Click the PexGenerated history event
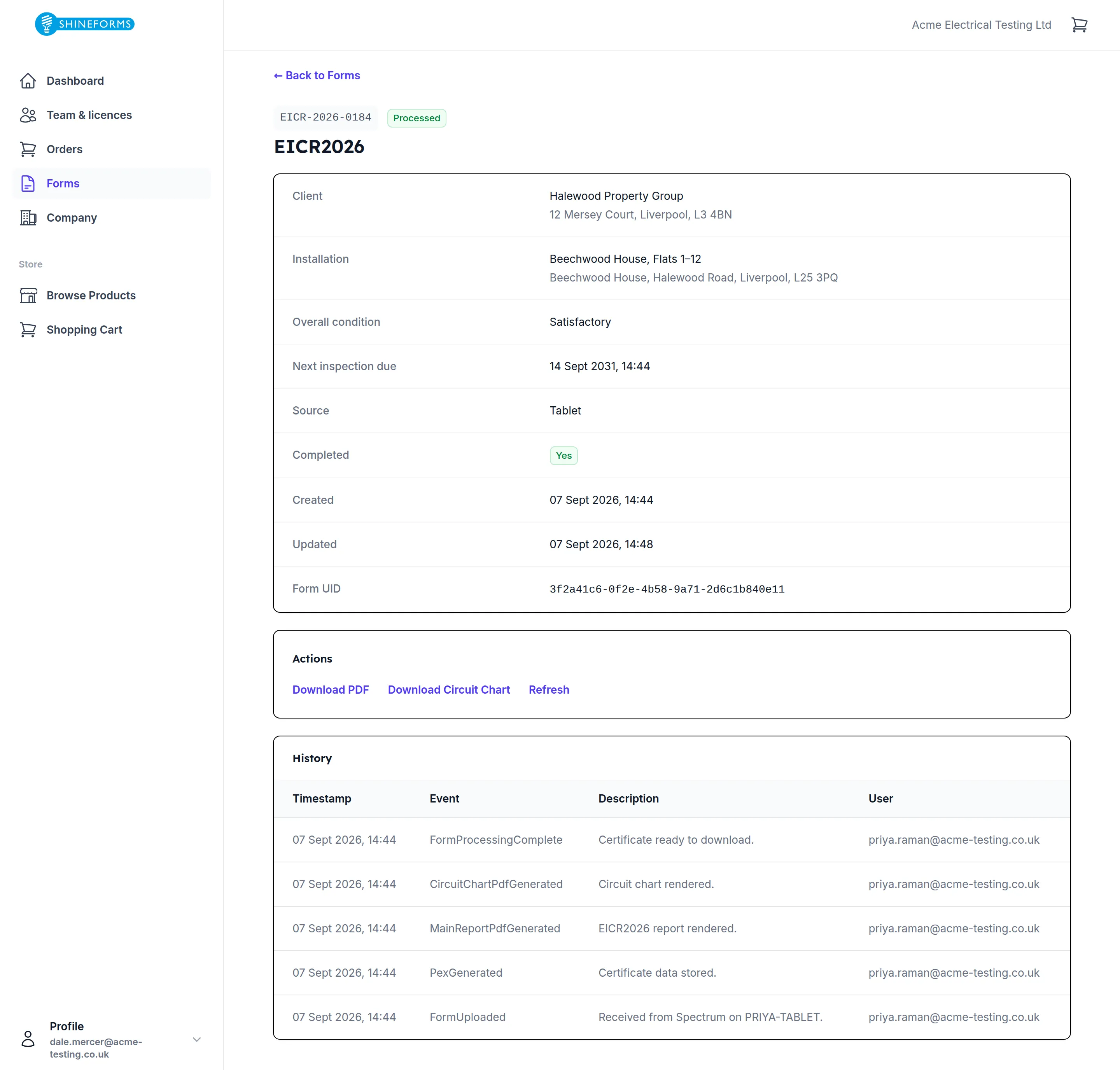This screenshot has height=1070, width=1120. click(465, 973)
